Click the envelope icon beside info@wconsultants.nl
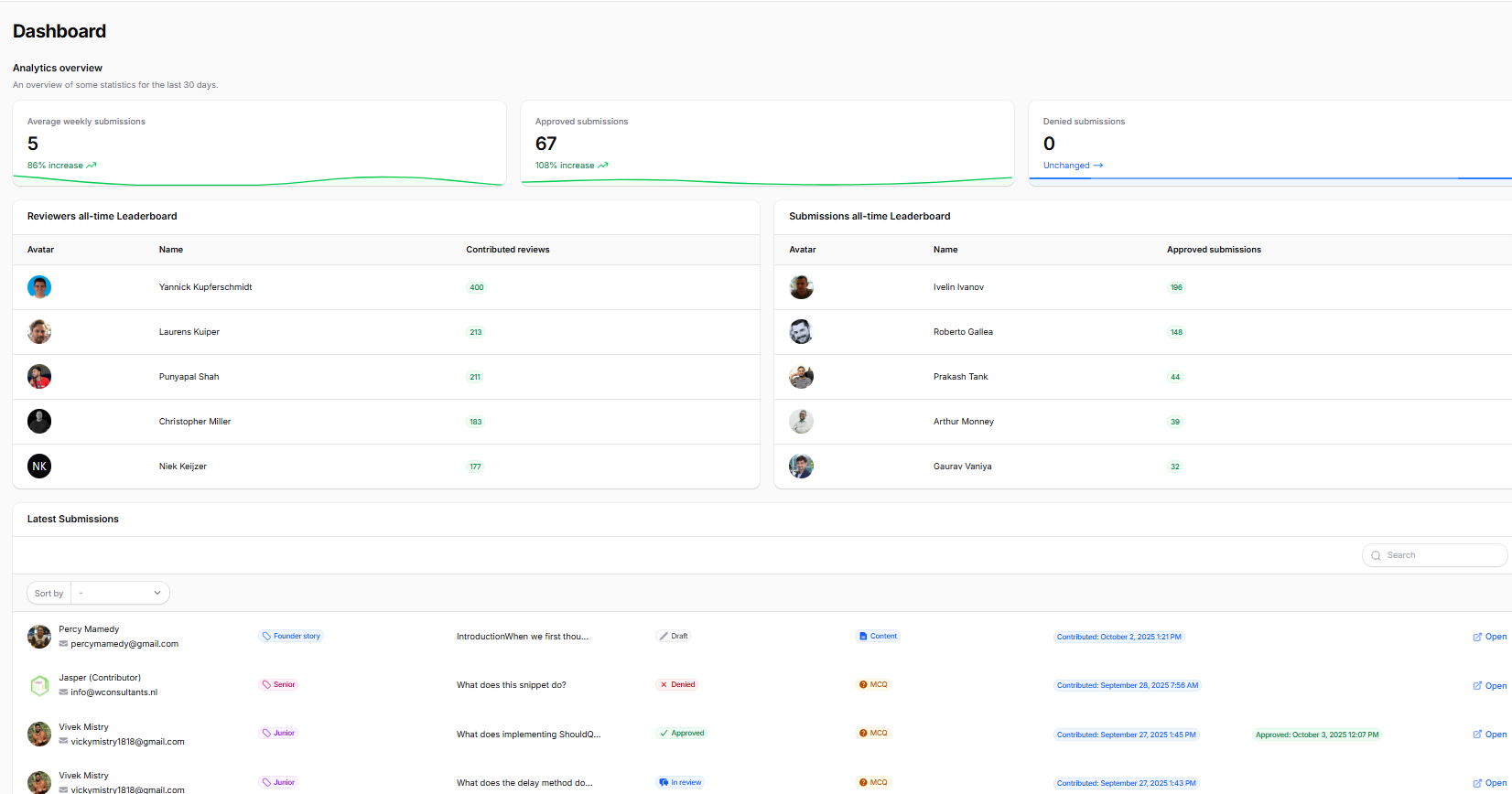 click(x=63, y=692)
